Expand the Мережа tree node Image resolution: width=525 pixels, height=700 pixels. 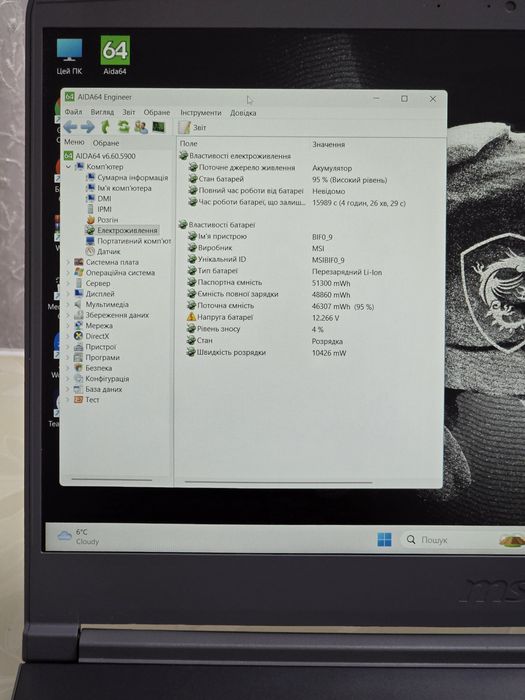tap(68, 325)
